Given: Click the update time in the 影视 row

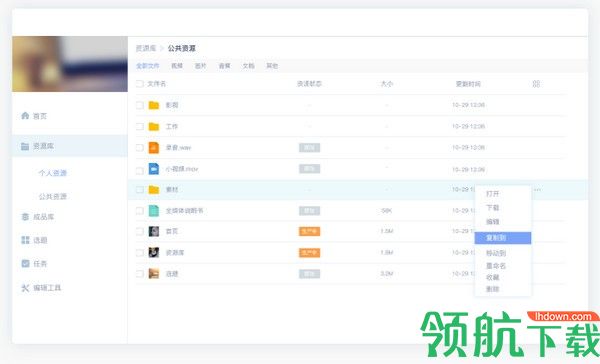Looking at the screenshot, I should 468,105.
